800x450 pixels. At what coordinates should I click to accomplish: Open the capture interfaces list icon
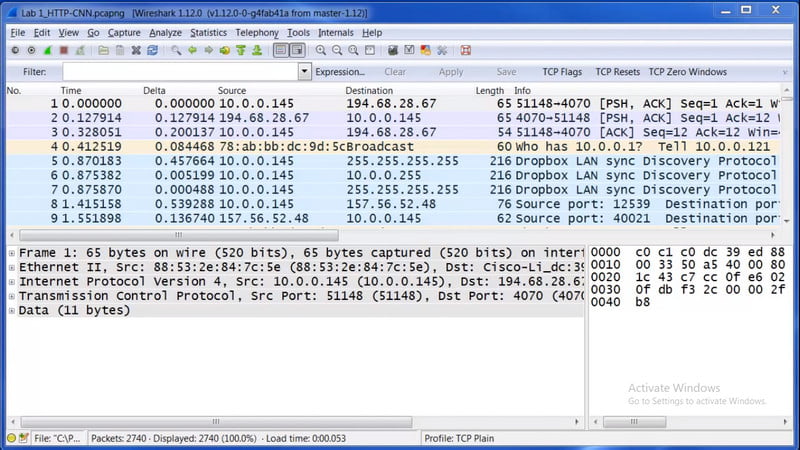[15, 51]
